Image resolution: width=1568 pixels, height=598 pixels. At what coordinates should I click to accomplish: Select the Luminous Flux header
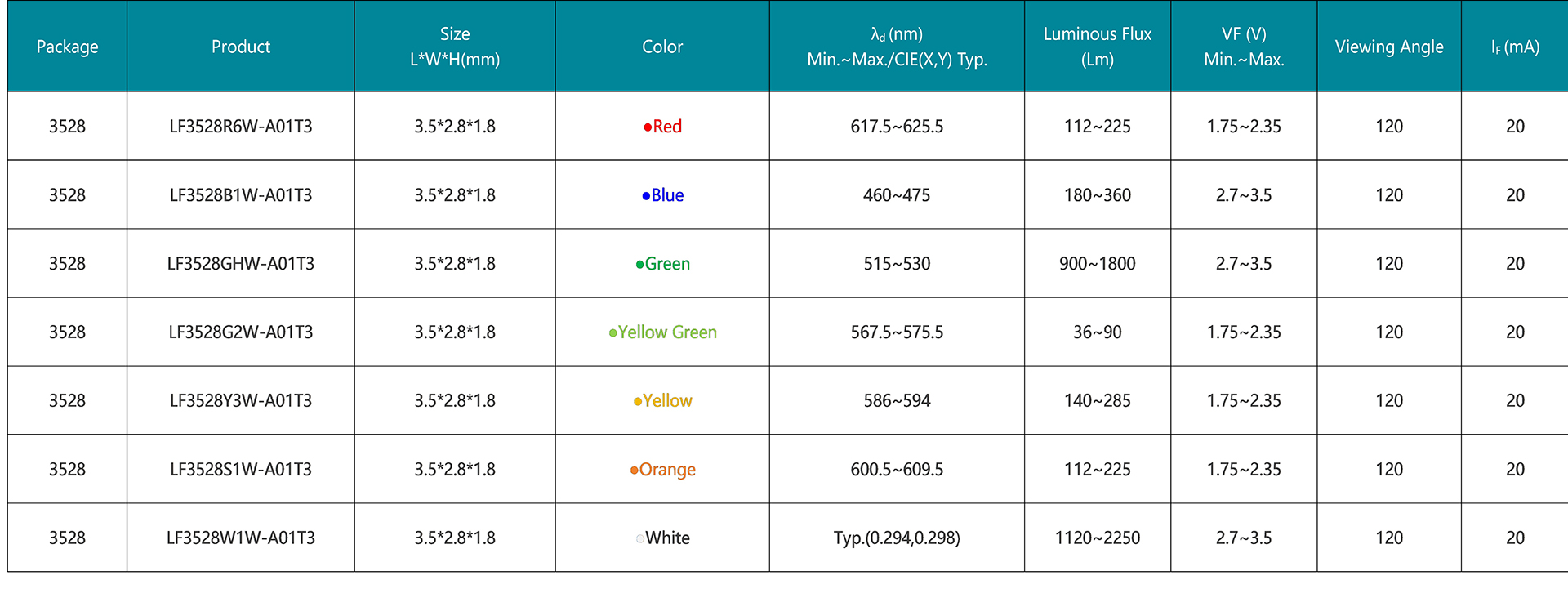[x=1097, y=47]
